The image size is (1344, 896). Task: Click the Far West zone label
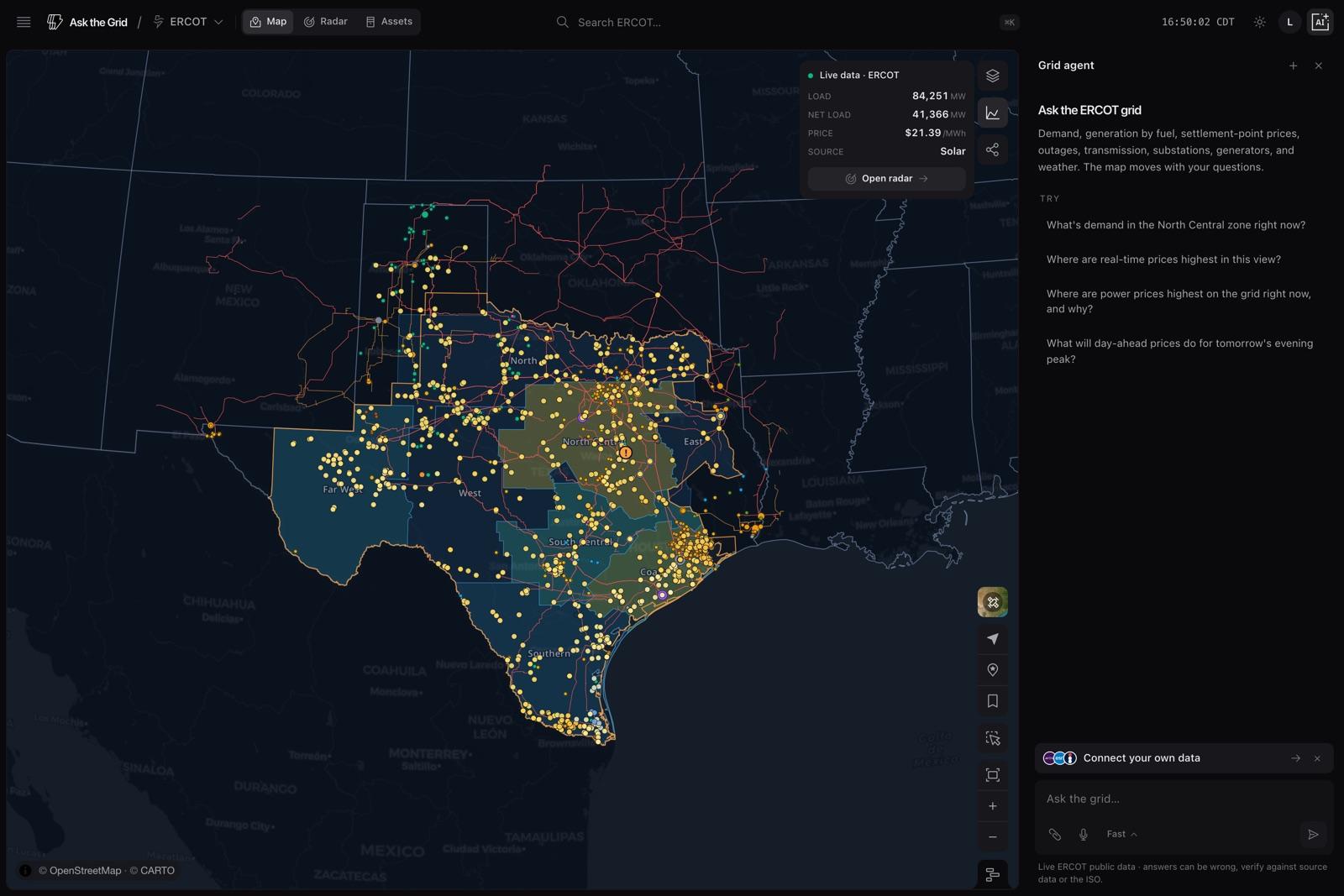point(343,489)
